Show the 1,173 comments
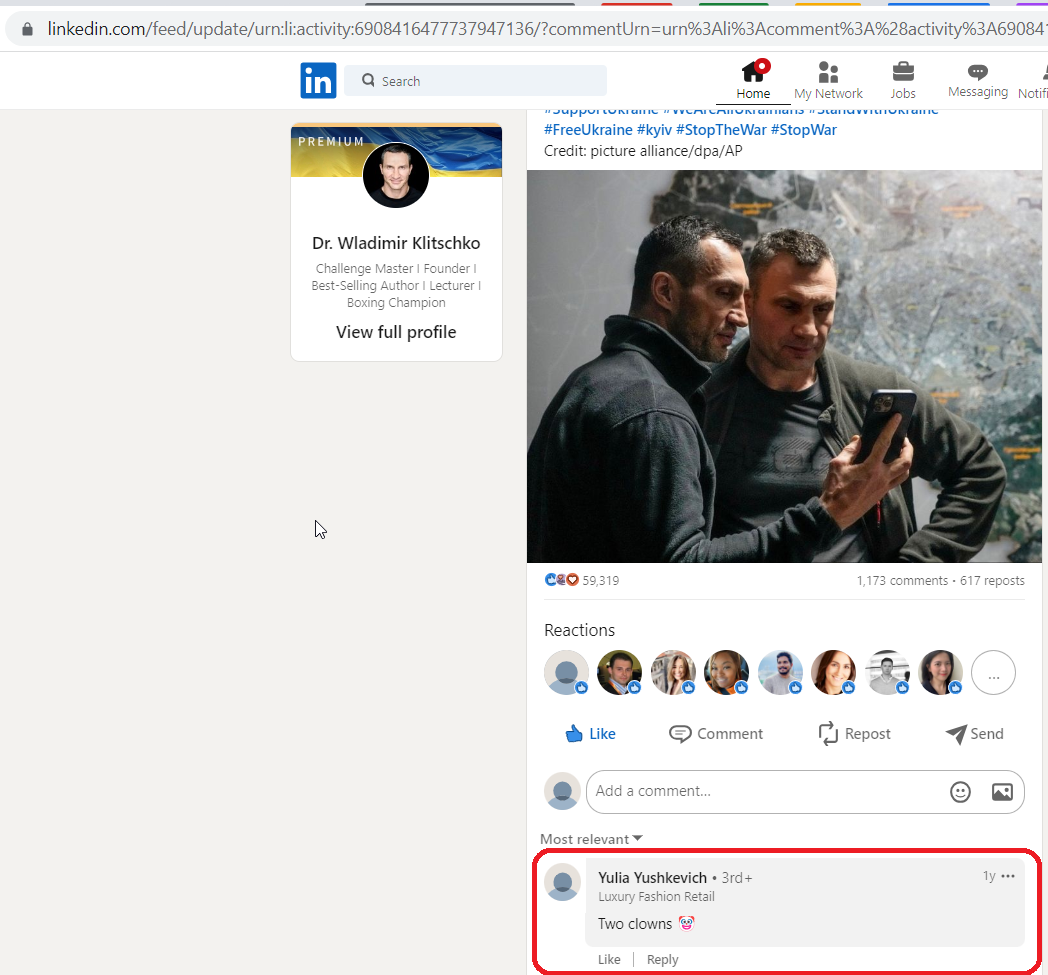 [902, 581]
